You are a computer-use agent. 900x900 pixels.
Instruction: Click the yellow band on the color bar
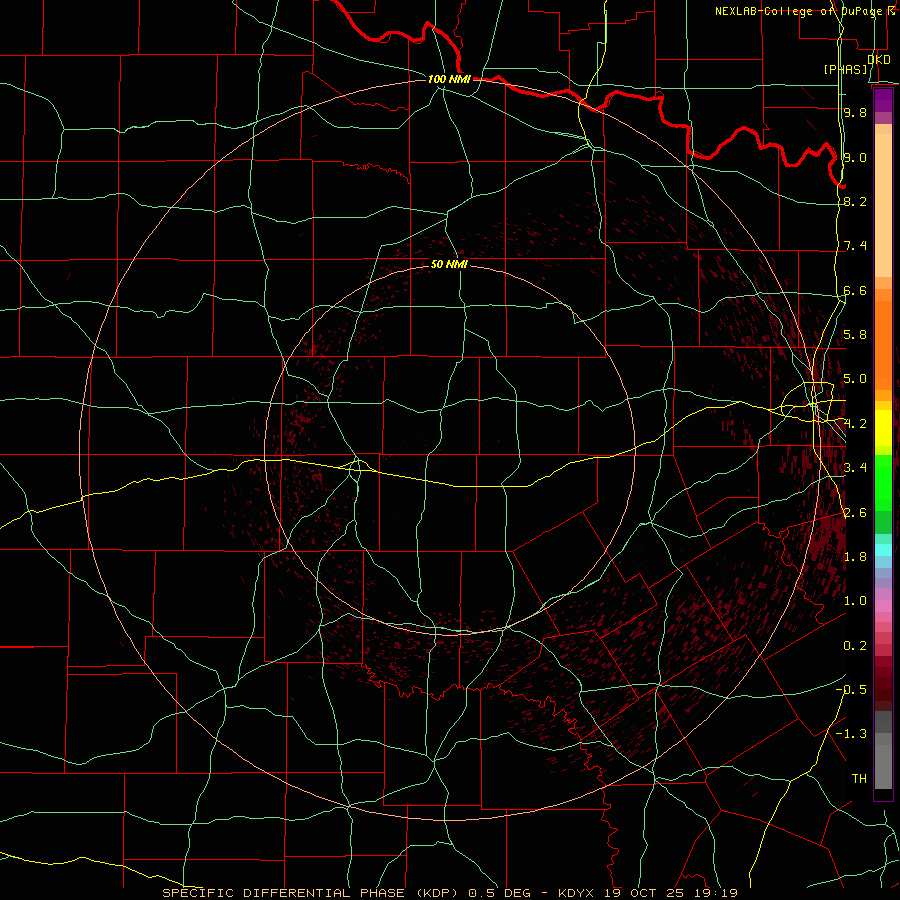[883, 428]
